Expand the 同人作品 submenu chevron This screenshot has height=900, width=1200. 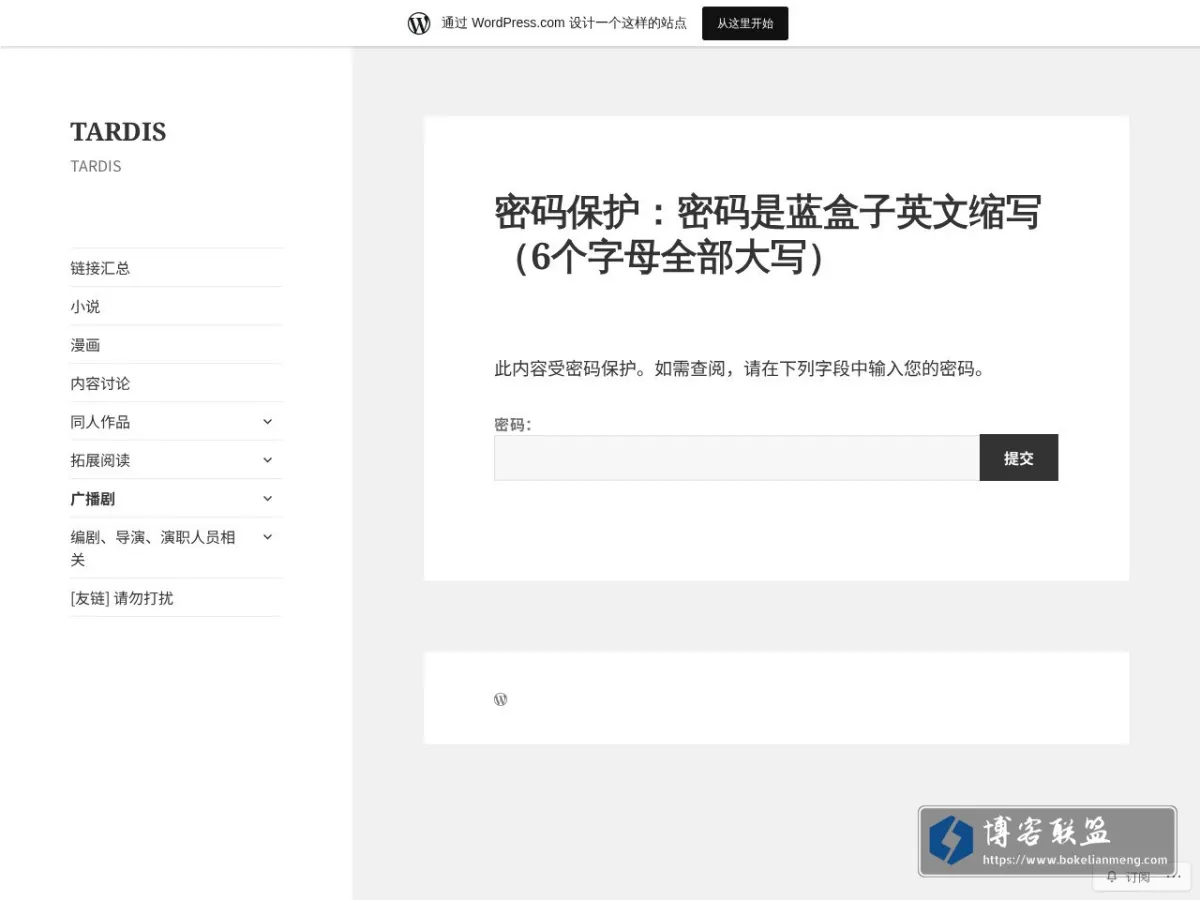[267, 422]
